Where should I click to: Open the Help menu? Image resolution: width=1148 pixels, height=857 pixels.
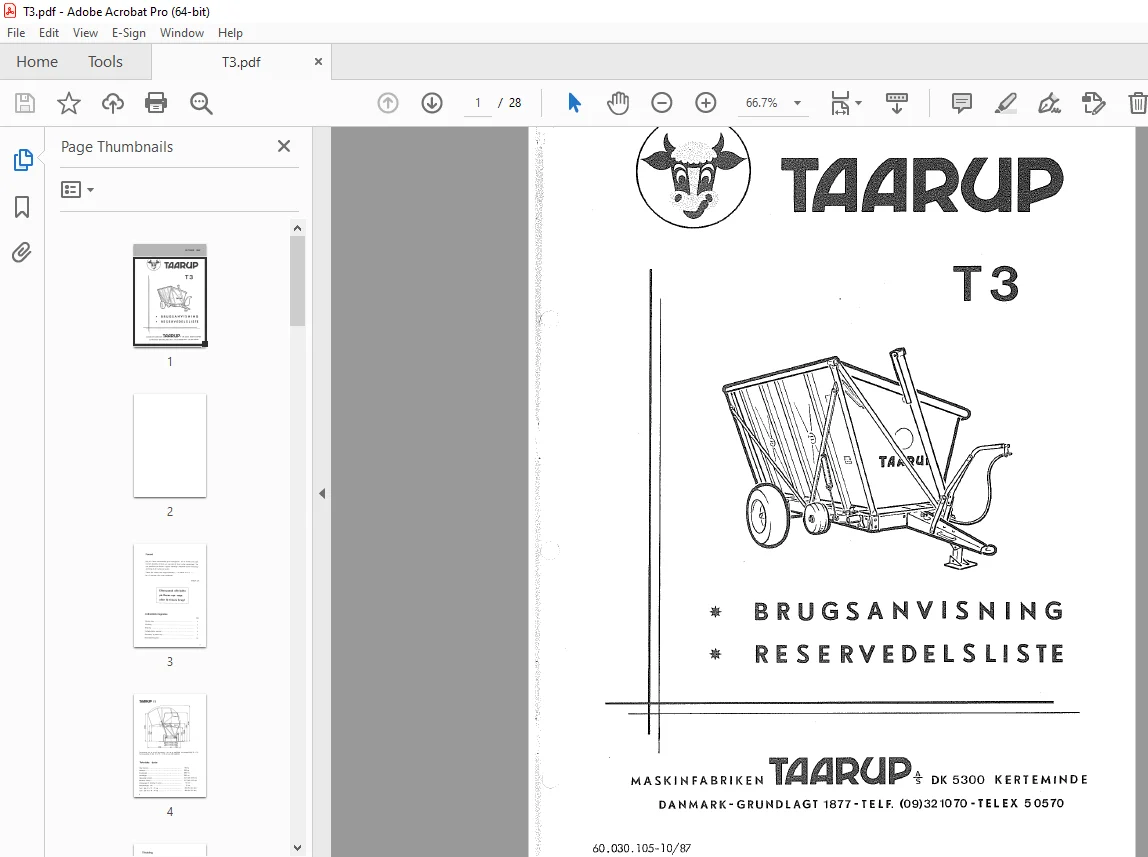tap(230, 33)
